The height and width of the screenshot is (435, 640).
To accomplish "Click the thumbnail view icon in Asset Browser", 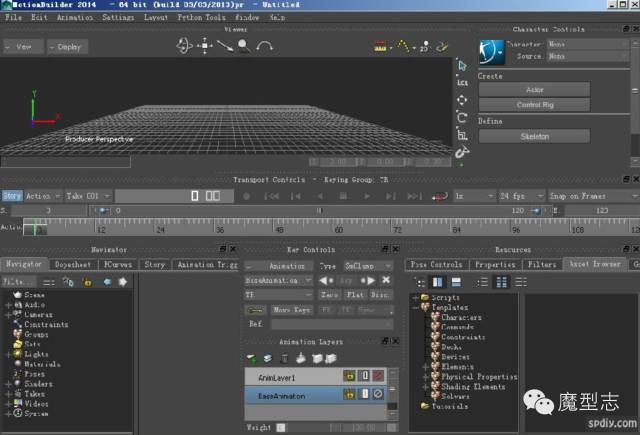I will click(x=502, y=282).
